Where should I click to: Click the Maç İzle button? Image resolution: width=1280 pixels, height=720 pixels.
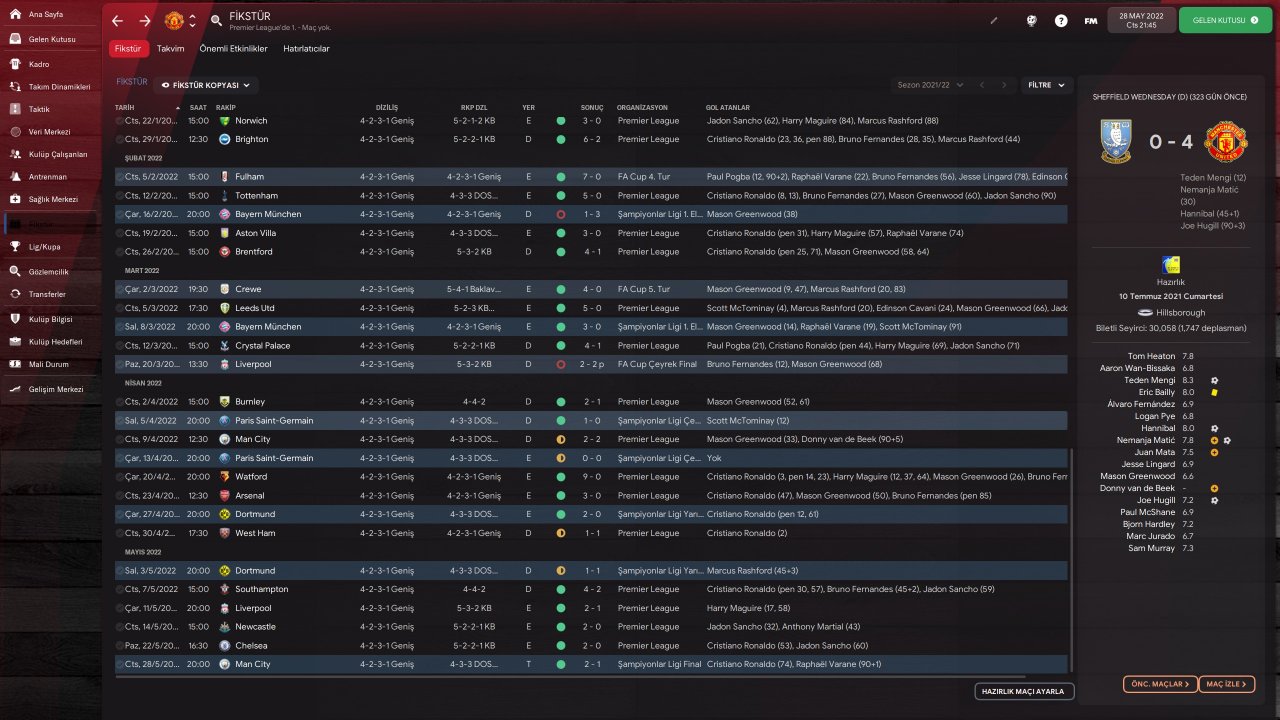1226,684
